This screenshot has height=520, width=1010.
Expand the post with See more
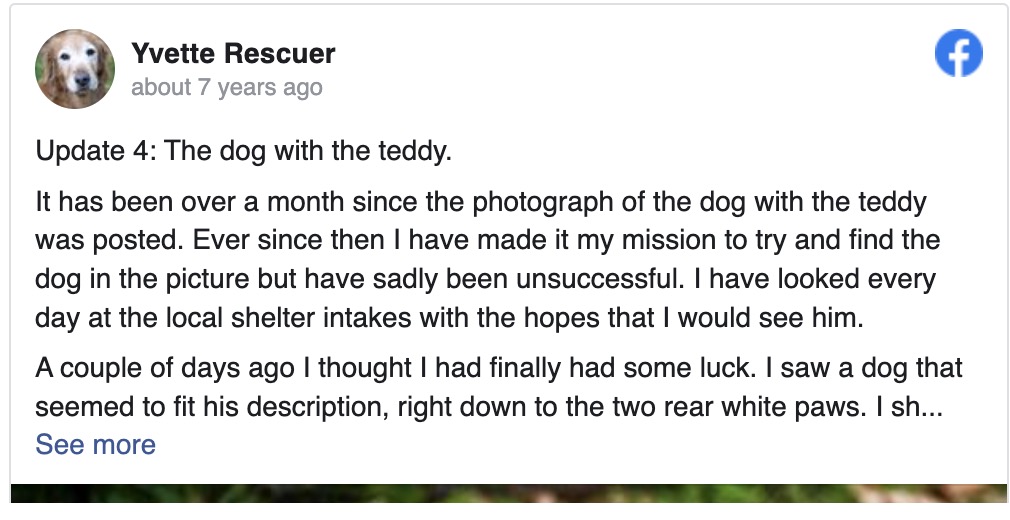click(x=95, y=444)
